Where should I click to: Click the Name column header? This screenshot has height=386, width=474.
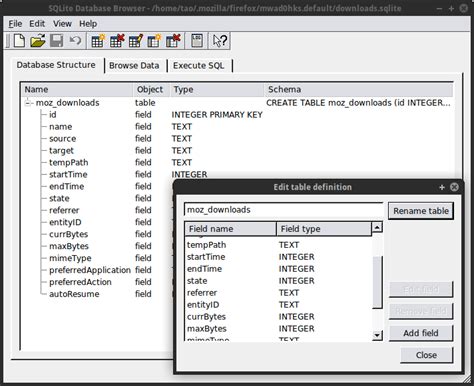pos(77,90)
